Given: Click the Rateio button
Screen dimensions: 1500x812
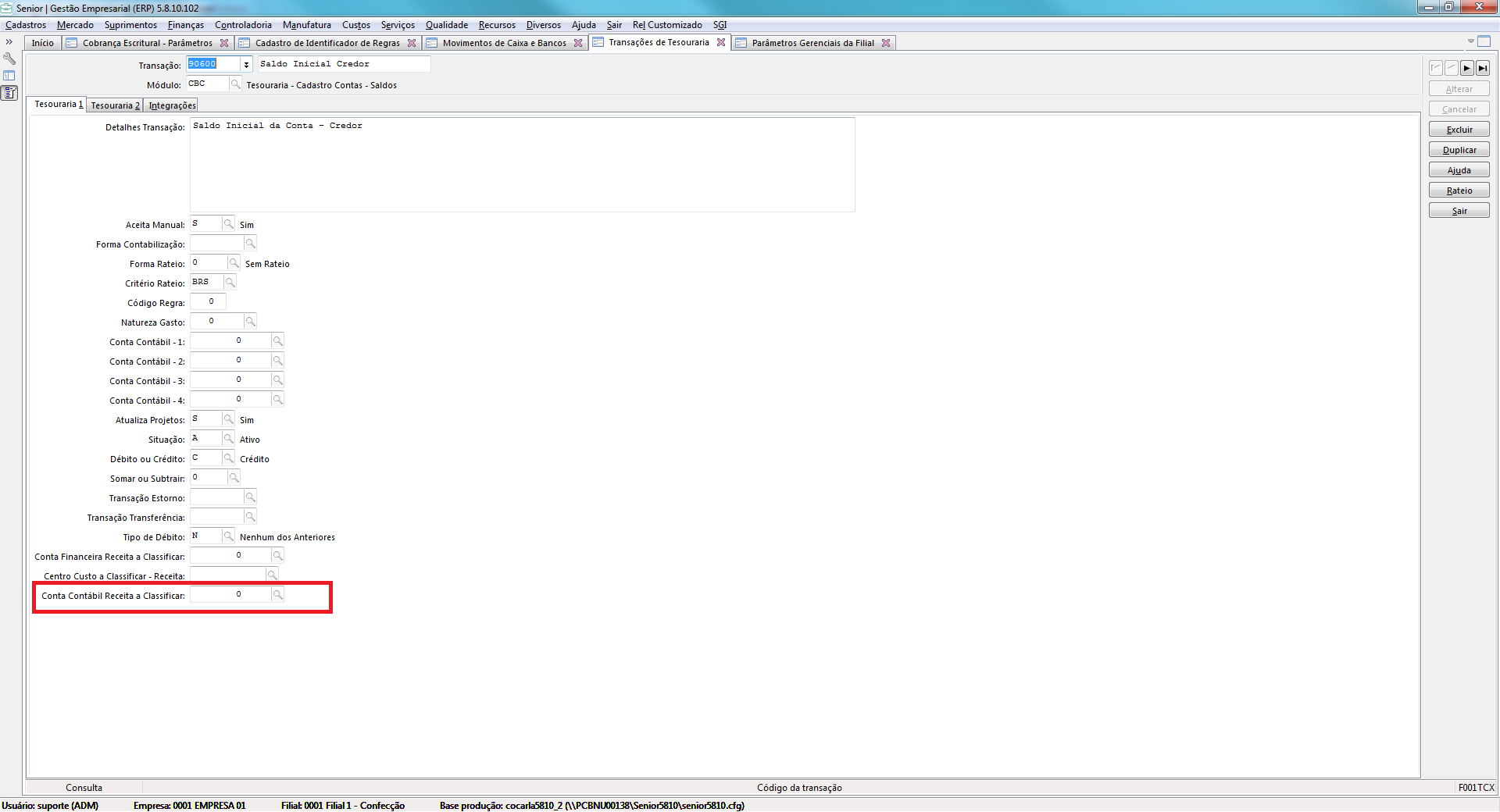Looking at the screenshot, I should [1459, 191].
